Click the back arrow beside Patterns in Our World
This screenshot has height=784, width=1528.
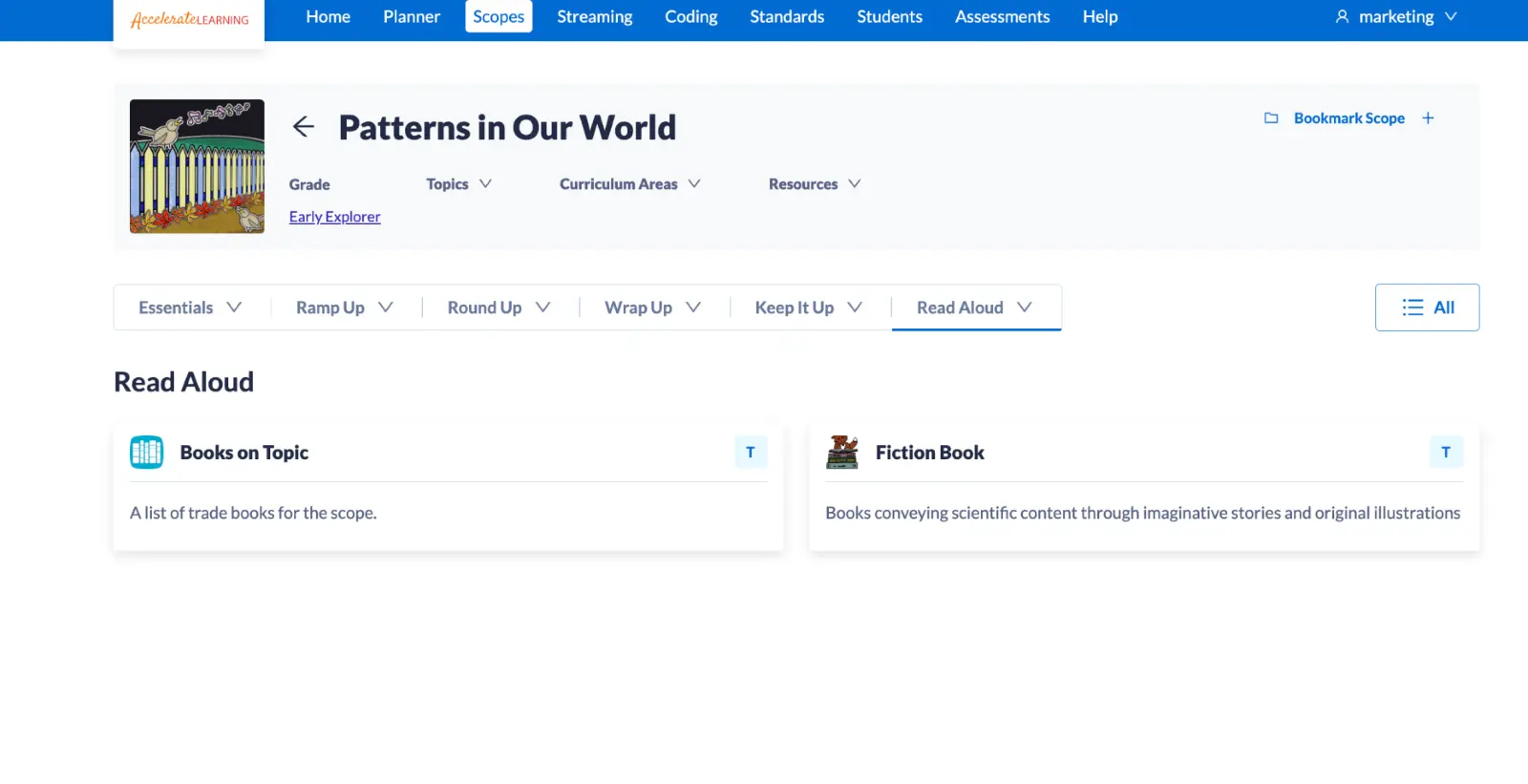coord(304,127)
